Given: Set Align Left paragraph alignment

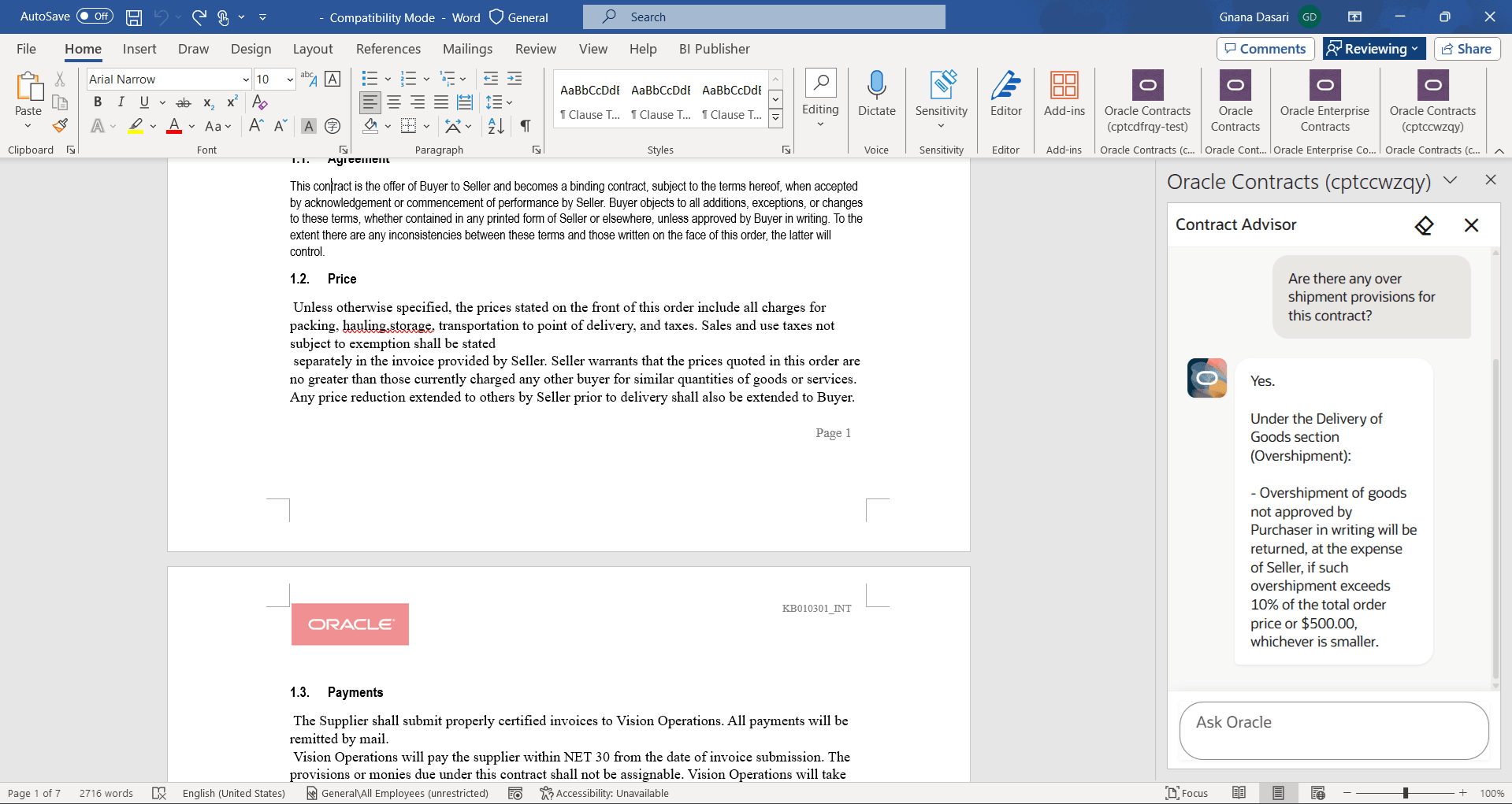Looking at the screenshot, I should coord(370,102).
